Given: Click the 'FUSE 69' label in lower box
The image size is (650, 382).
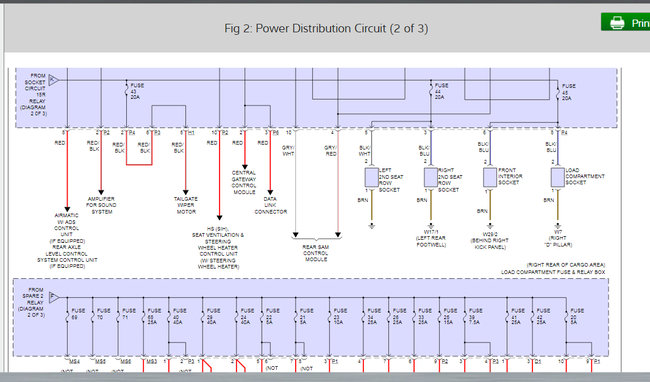Looking at the screenshot, I should [x=78, y=314].
